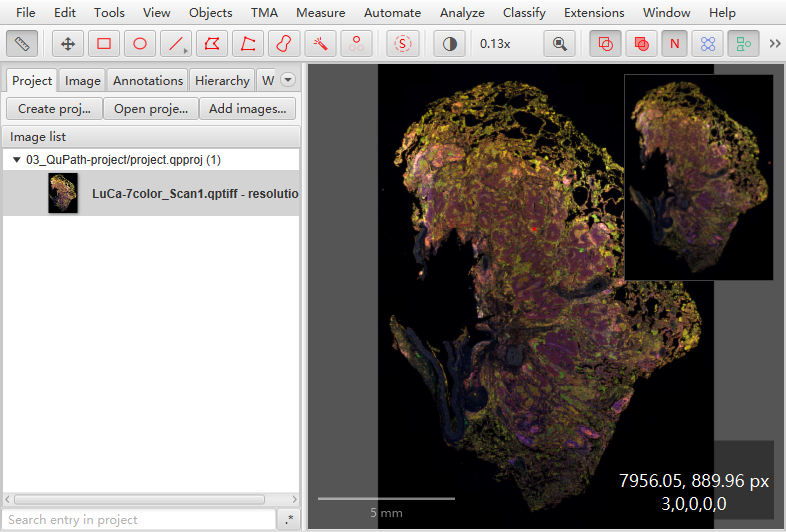Select the Rectangle annotation tool
Screen dimensions: 786x532
tap(104, 44)
